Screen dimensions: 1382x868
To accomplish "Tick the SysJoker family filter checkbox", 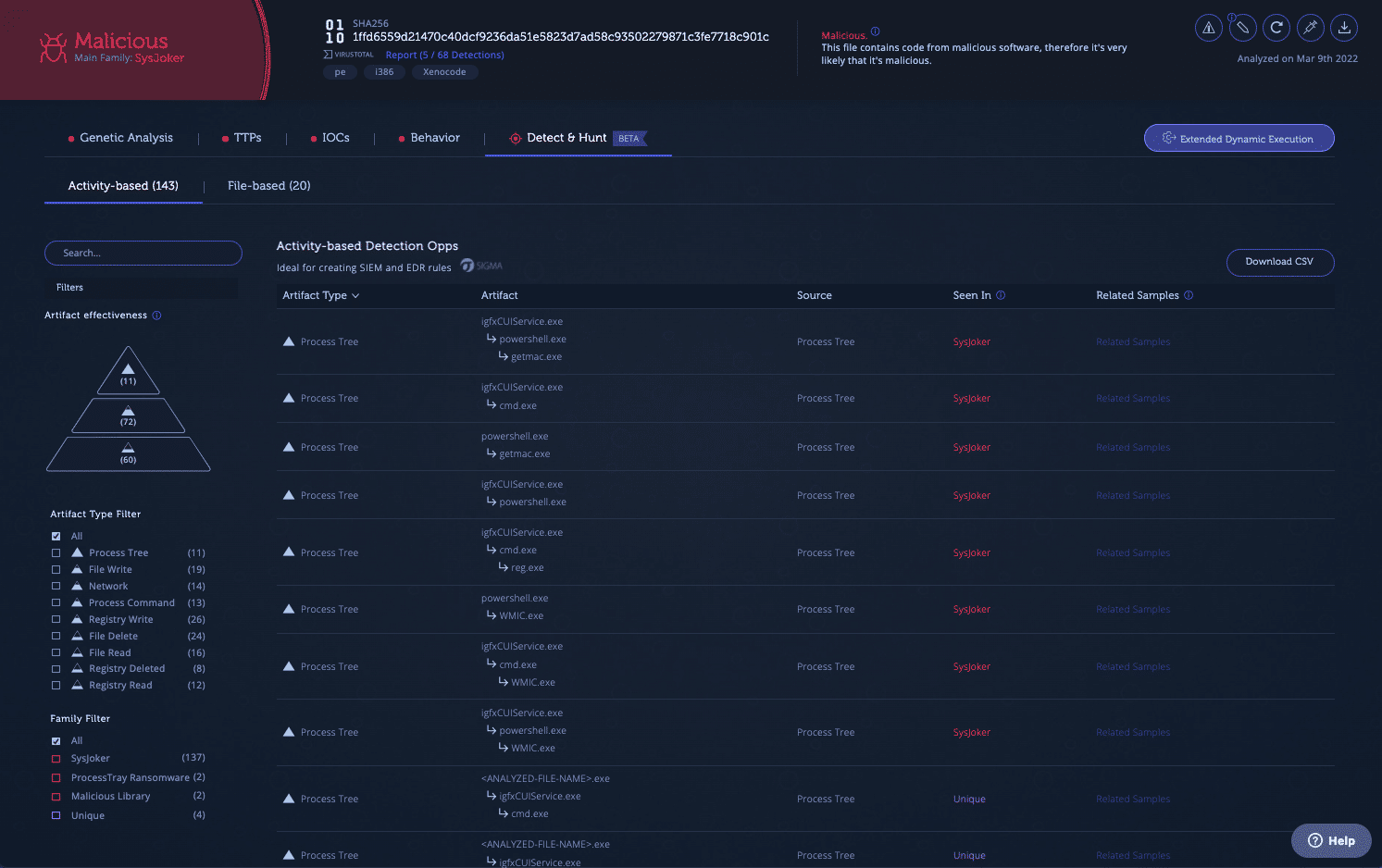I will 56,759.
